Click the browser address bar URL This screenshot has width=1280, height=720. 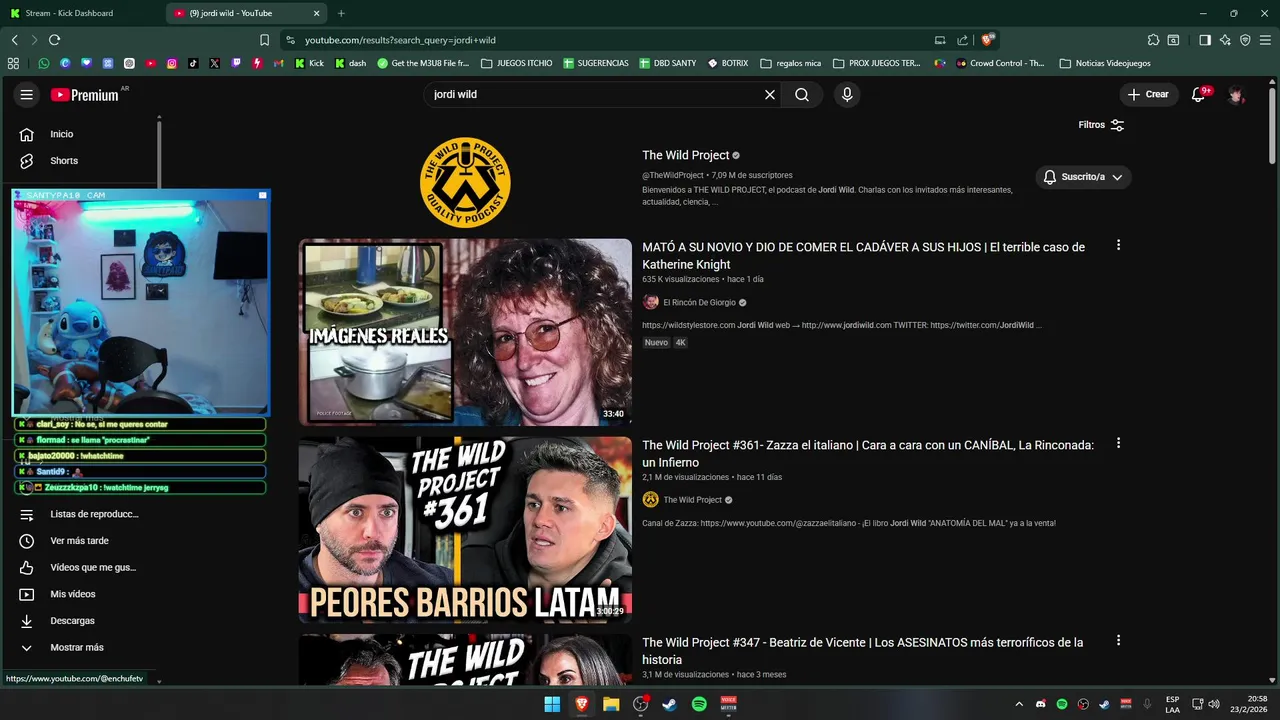click(400, 40)
